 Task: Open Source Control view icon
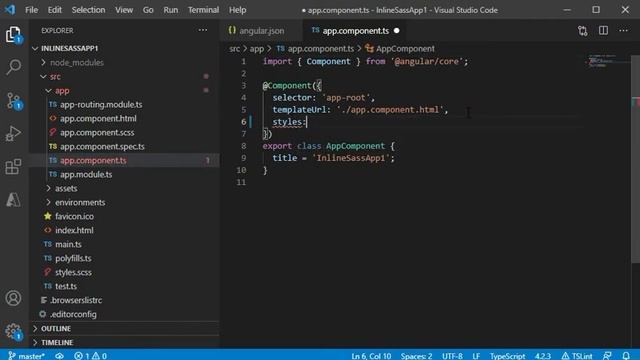[x=13, y=100]
